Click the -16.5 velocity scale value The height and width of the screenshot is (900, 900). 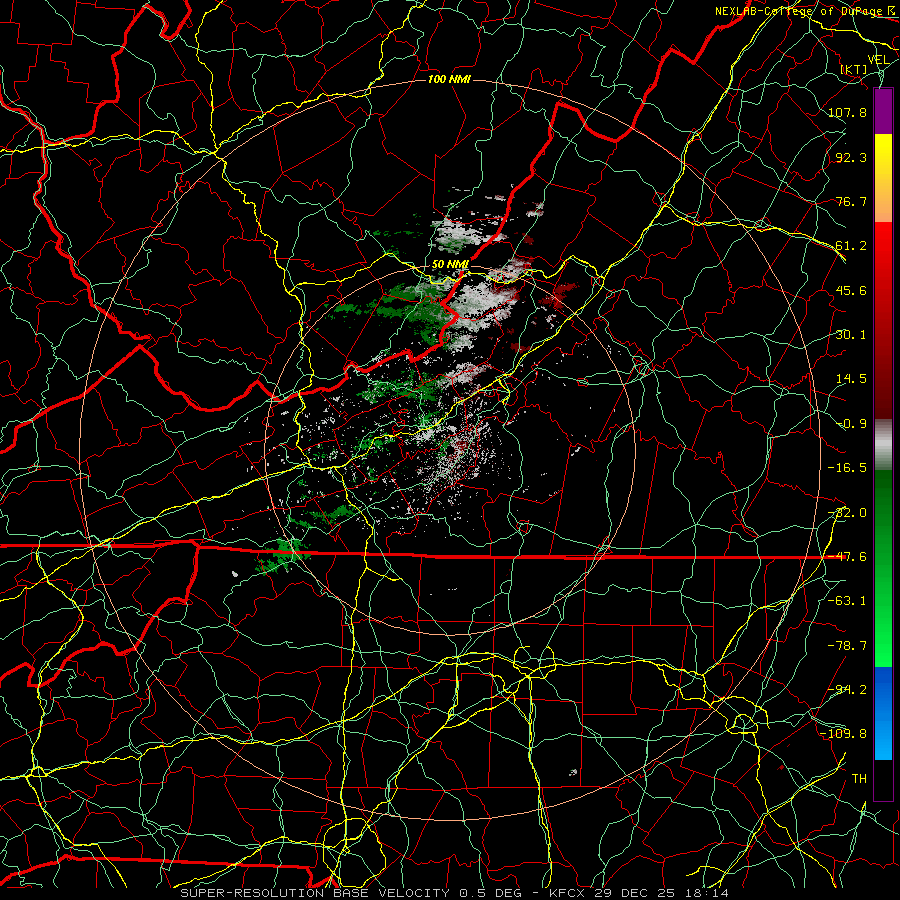847,468
